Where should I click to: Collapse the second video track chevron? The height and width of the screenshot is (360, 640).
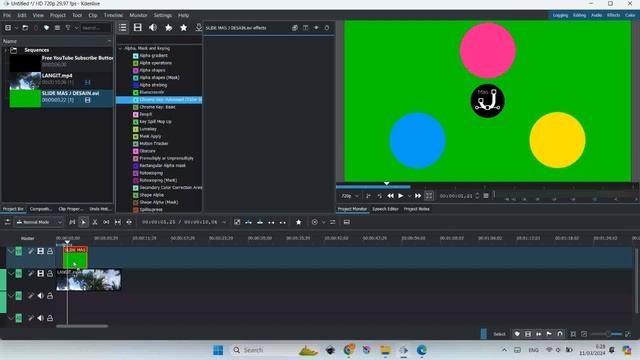click(x=11, y=273)
